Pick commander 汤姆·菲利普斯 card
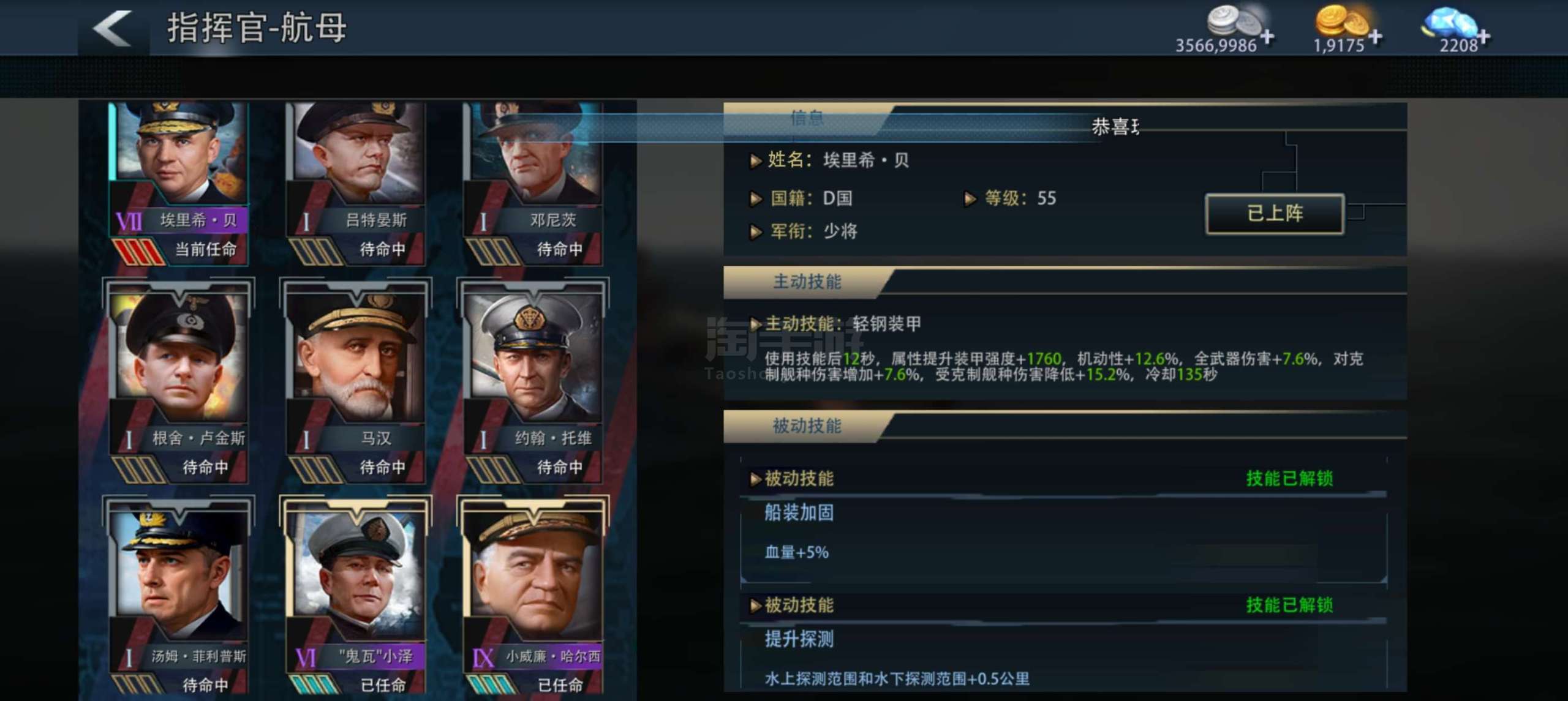 click(178, 597)
